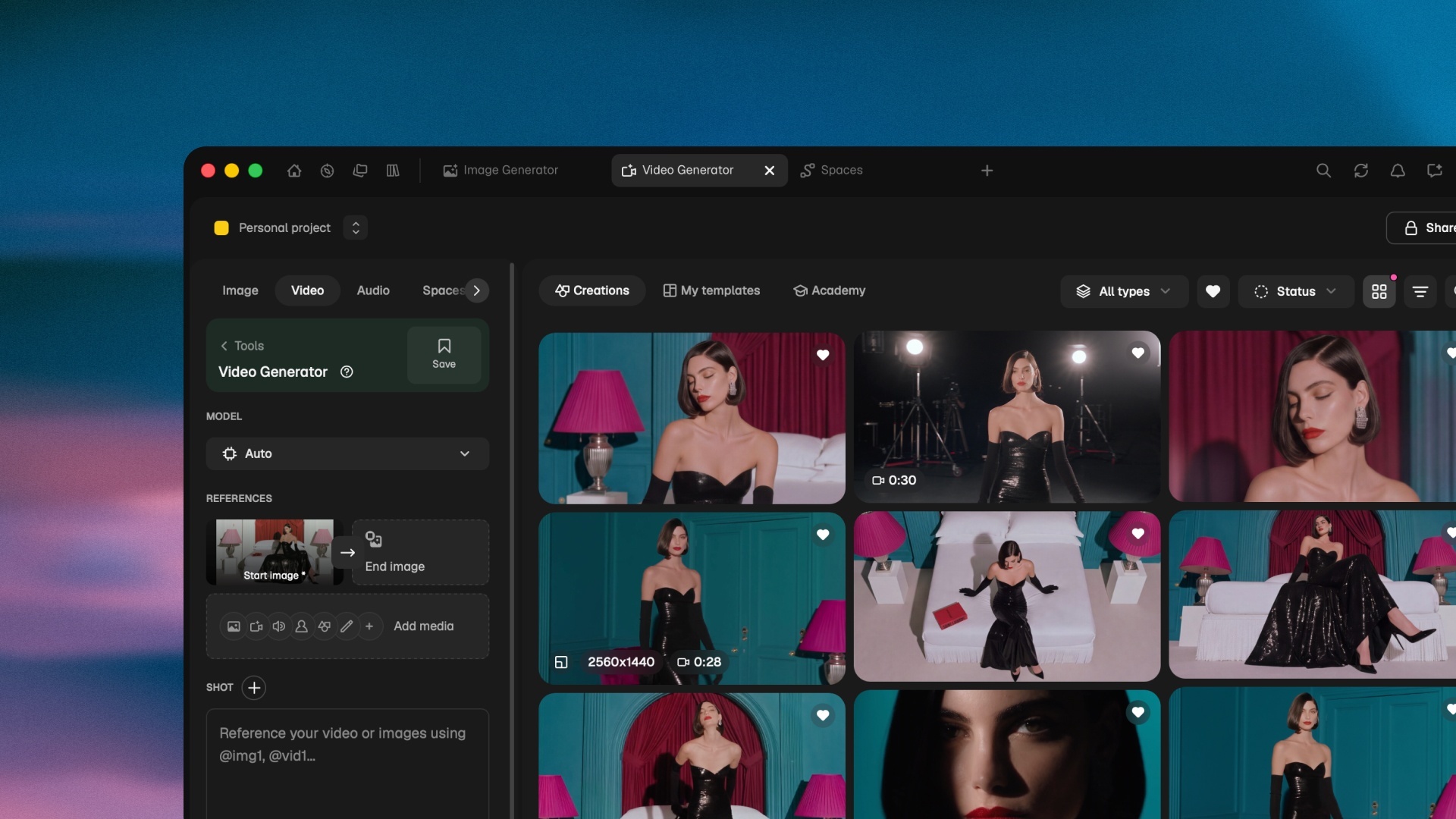Open the All types filter dropdown
1456x819 pixels.
click(1124, 291)
